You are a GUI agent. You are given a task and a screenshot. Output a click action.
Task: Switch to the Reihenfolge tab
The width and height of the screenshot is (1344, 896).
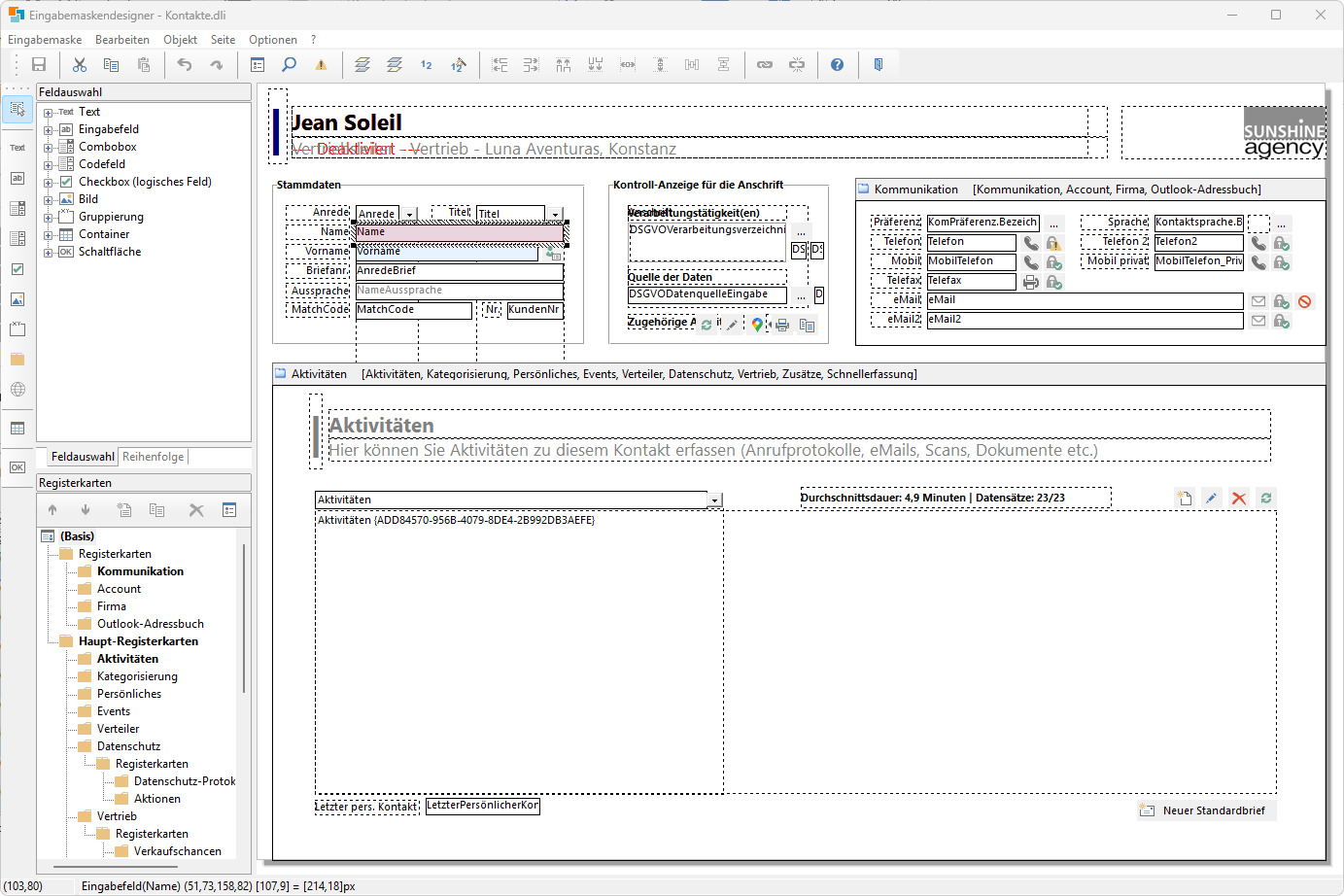[153, 457]
